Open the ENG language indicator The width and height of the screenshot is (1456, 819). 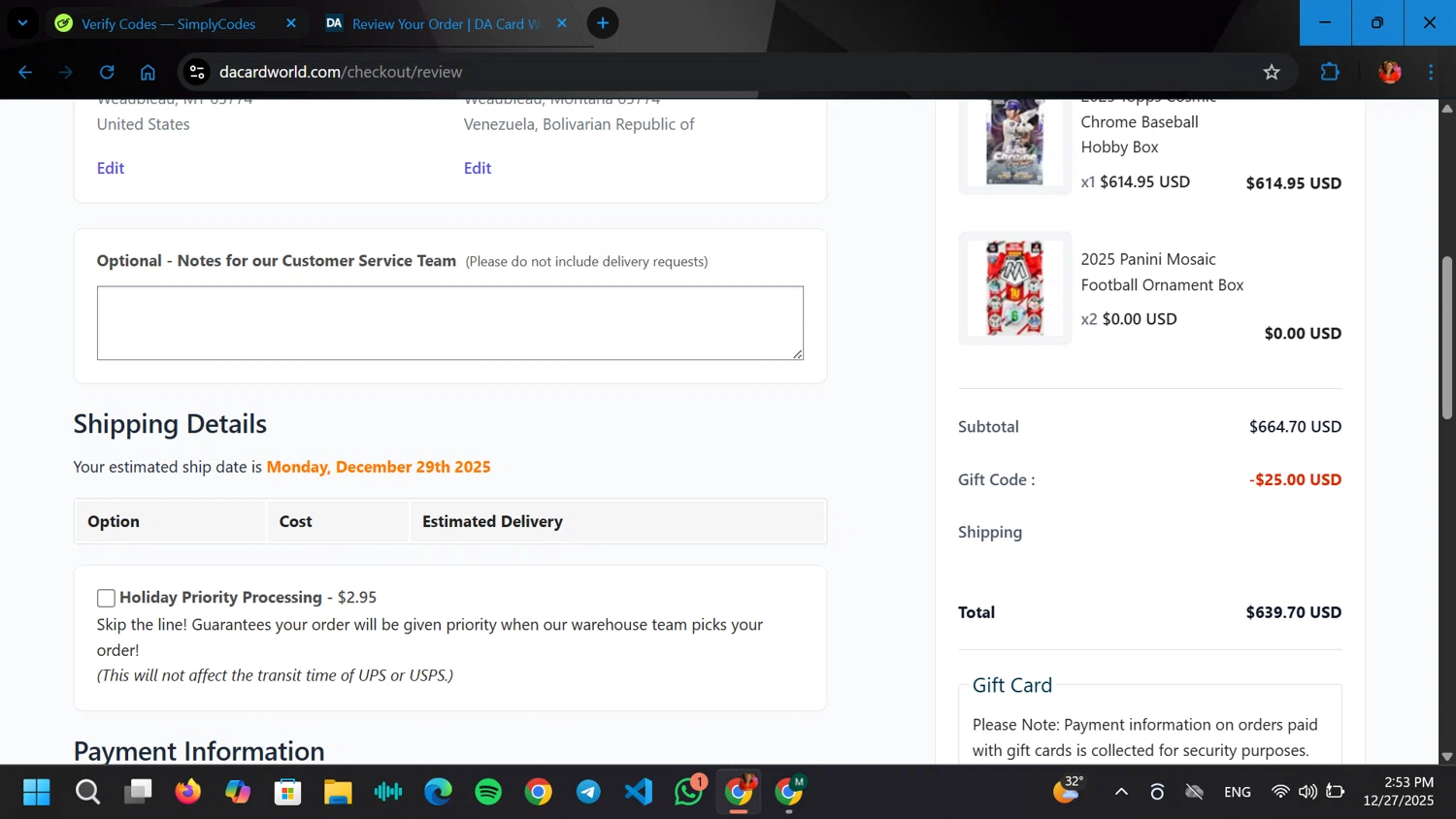[1238, 792]
